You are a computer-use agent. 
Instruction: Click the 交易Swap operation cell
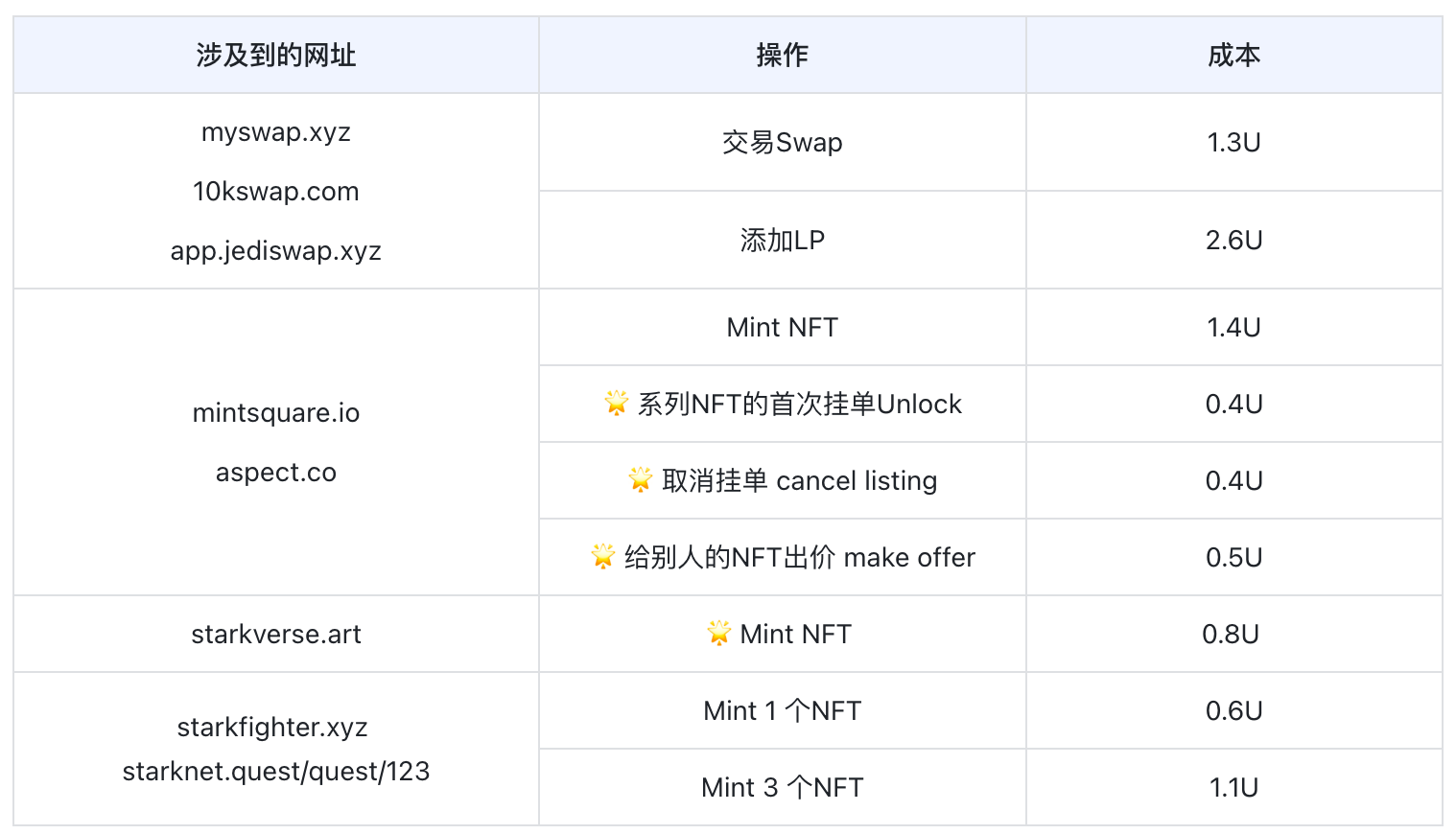pos(783,143)
